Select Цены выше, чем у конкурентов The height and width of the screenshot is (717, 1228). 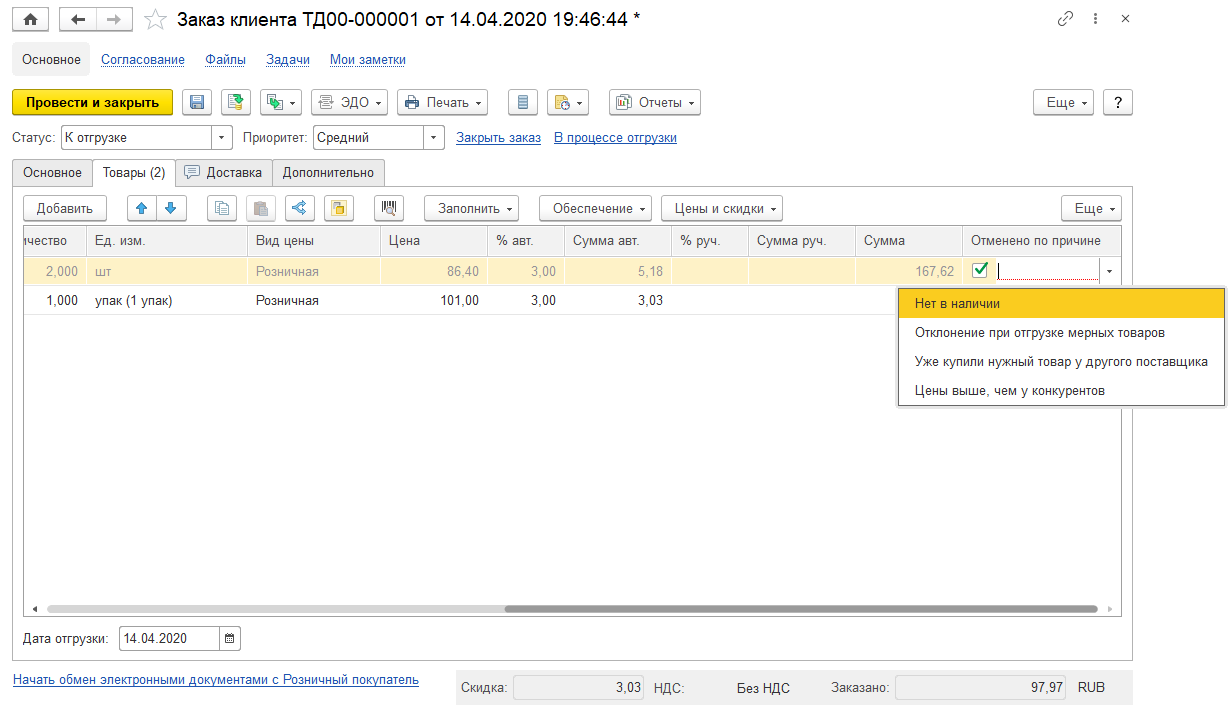(1061, 390)
